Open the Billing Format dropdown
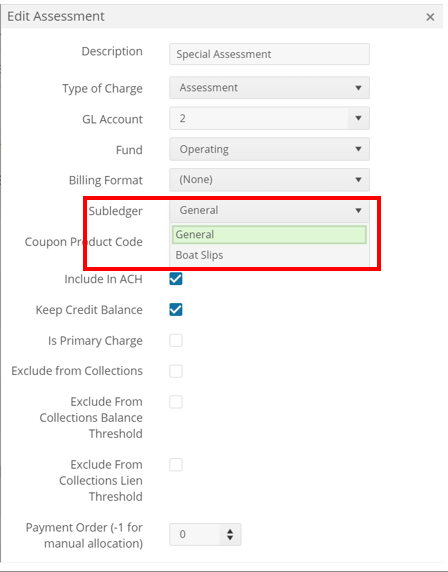Image resolution: width=448 pixels, height=572 pixels. (x=269, y=179)
